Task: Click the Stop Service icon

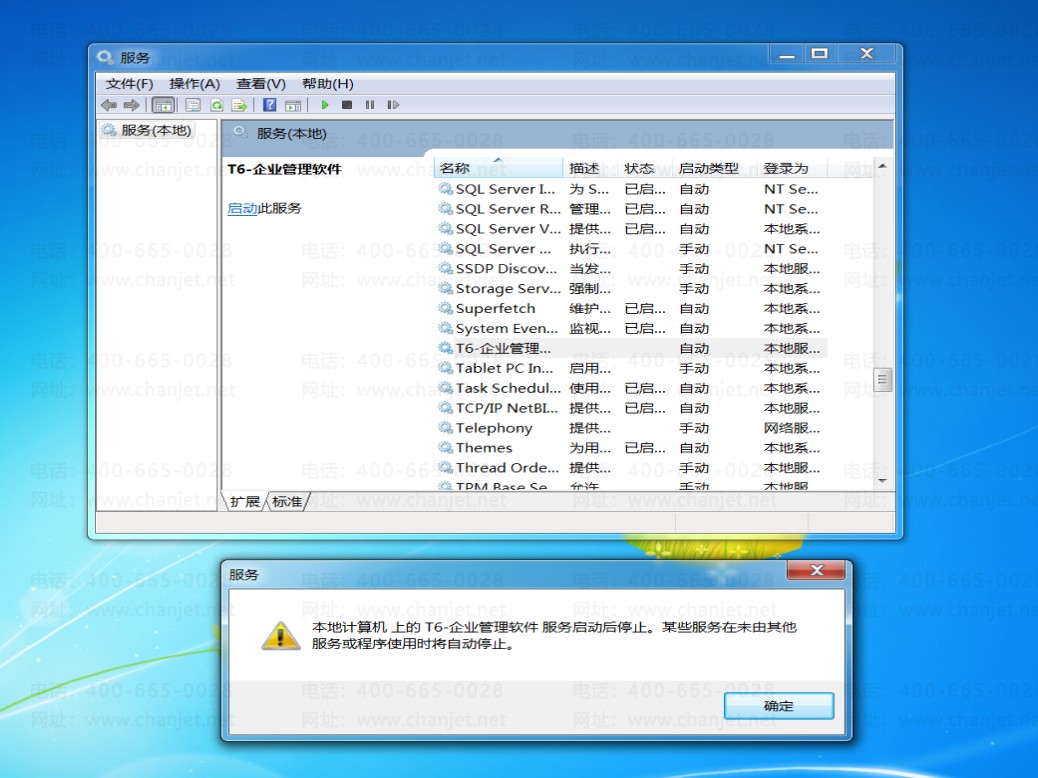Action: coord(347,105)
